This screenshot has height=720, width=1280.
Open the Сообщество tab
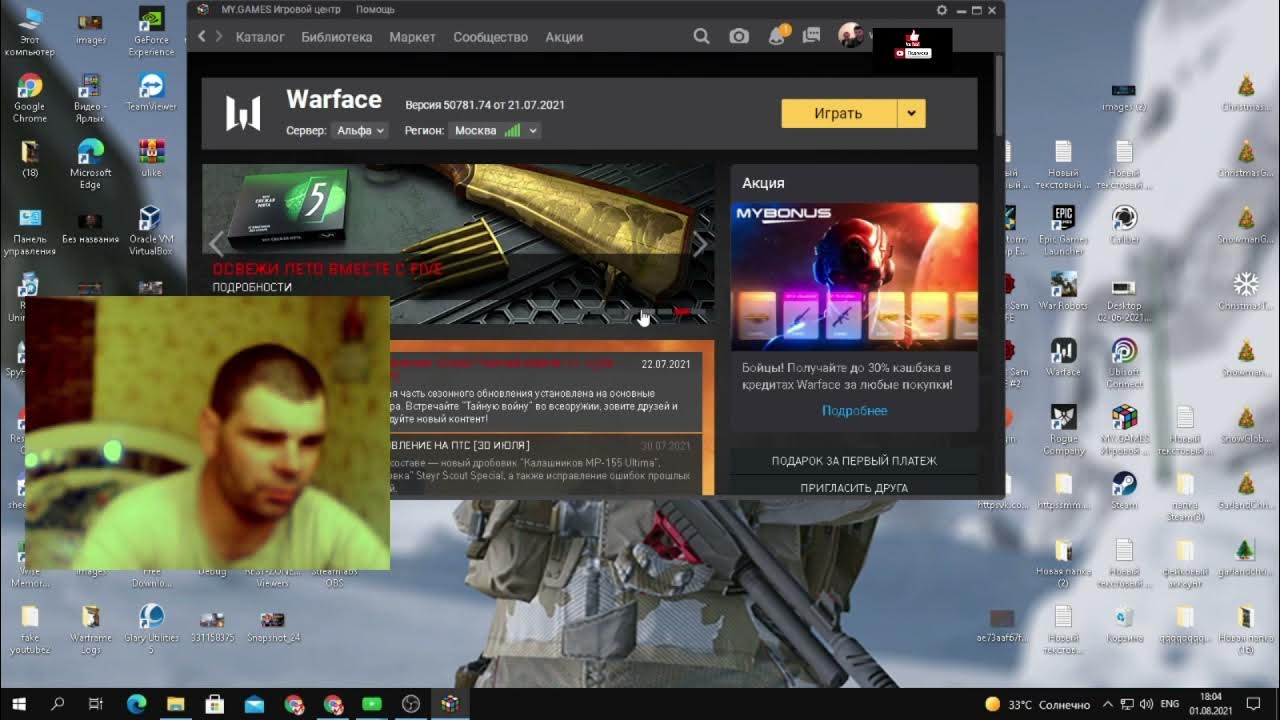(490, 37)
